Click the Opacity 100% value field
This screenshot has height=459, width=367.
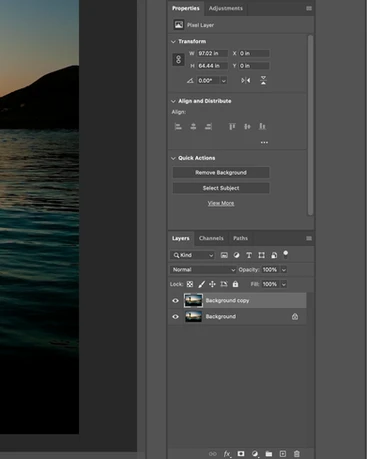(270, 270)
